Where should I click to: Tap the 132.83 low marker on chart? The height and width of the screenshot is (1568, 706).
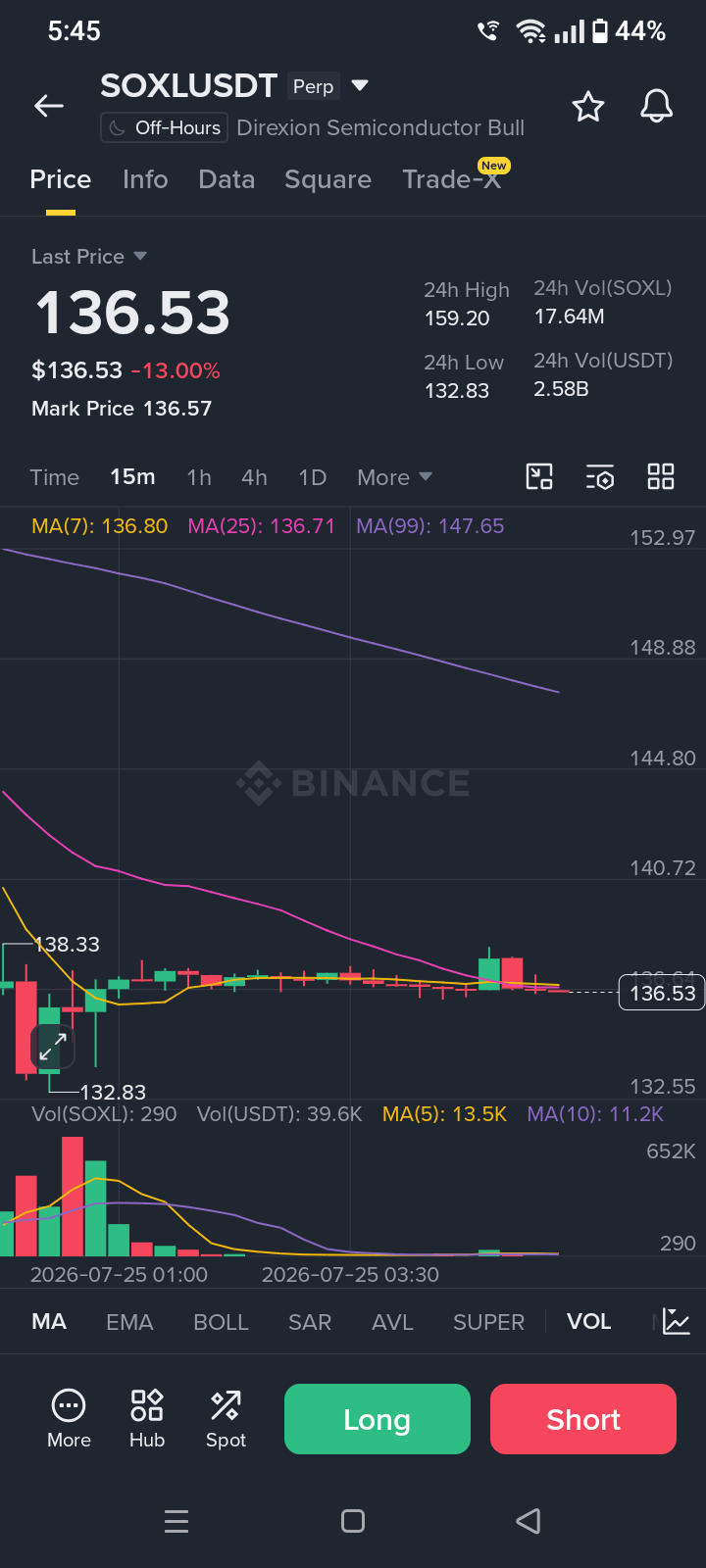(x=113, y=1092)
